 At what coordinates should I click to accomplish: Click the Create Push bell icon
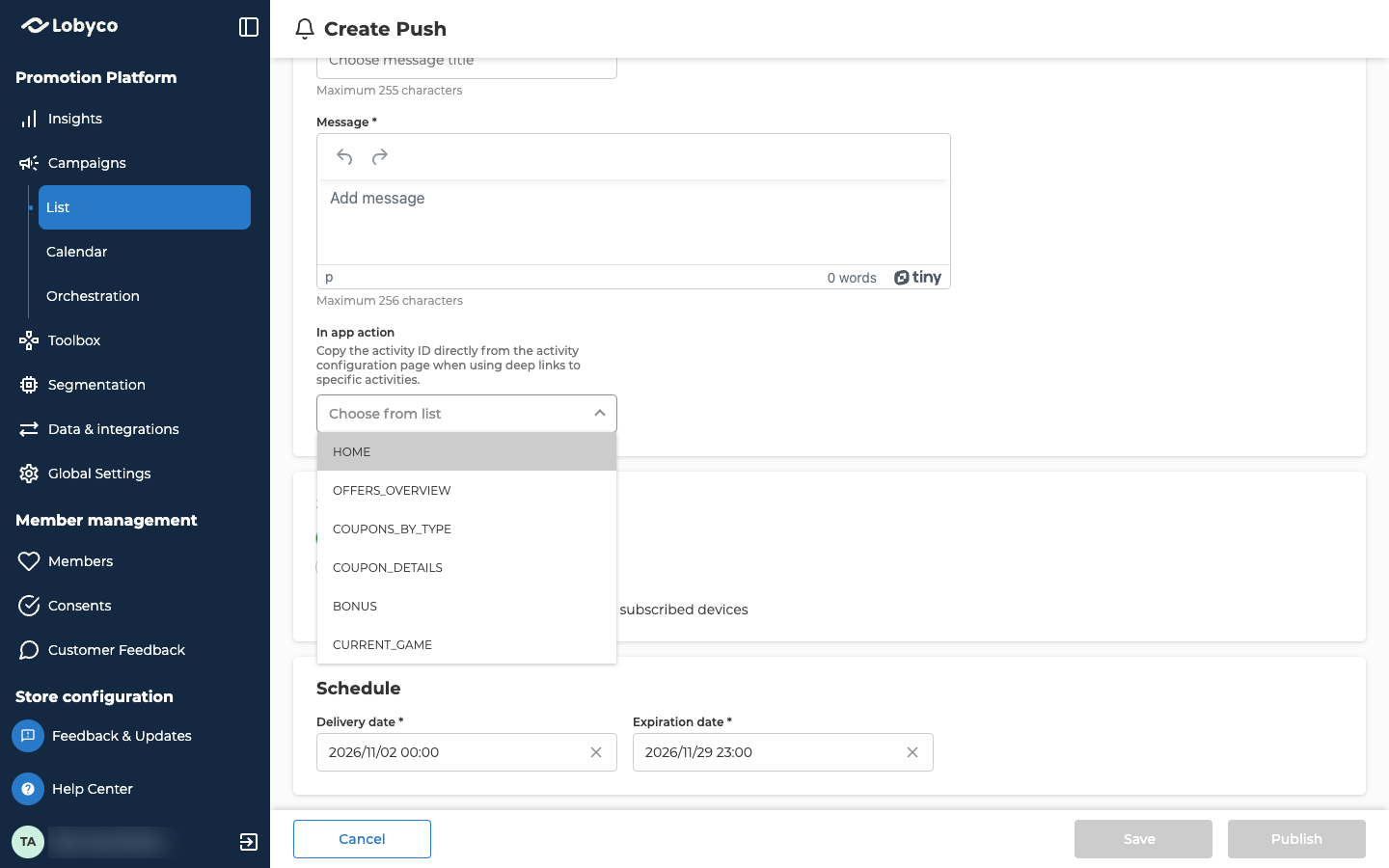(x=305, y=29)
